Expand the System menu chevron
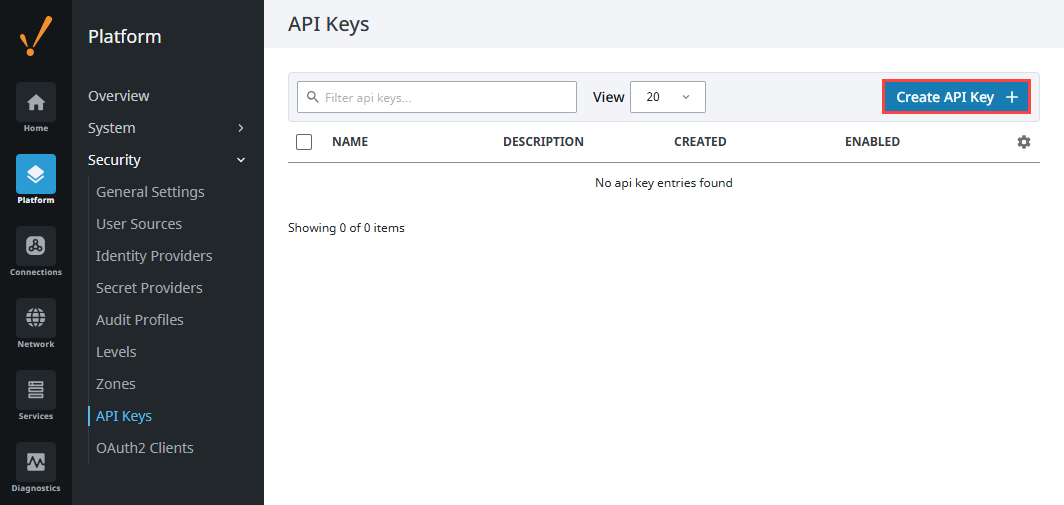This screenshot has height=505, width=1064. click(240, 128)
